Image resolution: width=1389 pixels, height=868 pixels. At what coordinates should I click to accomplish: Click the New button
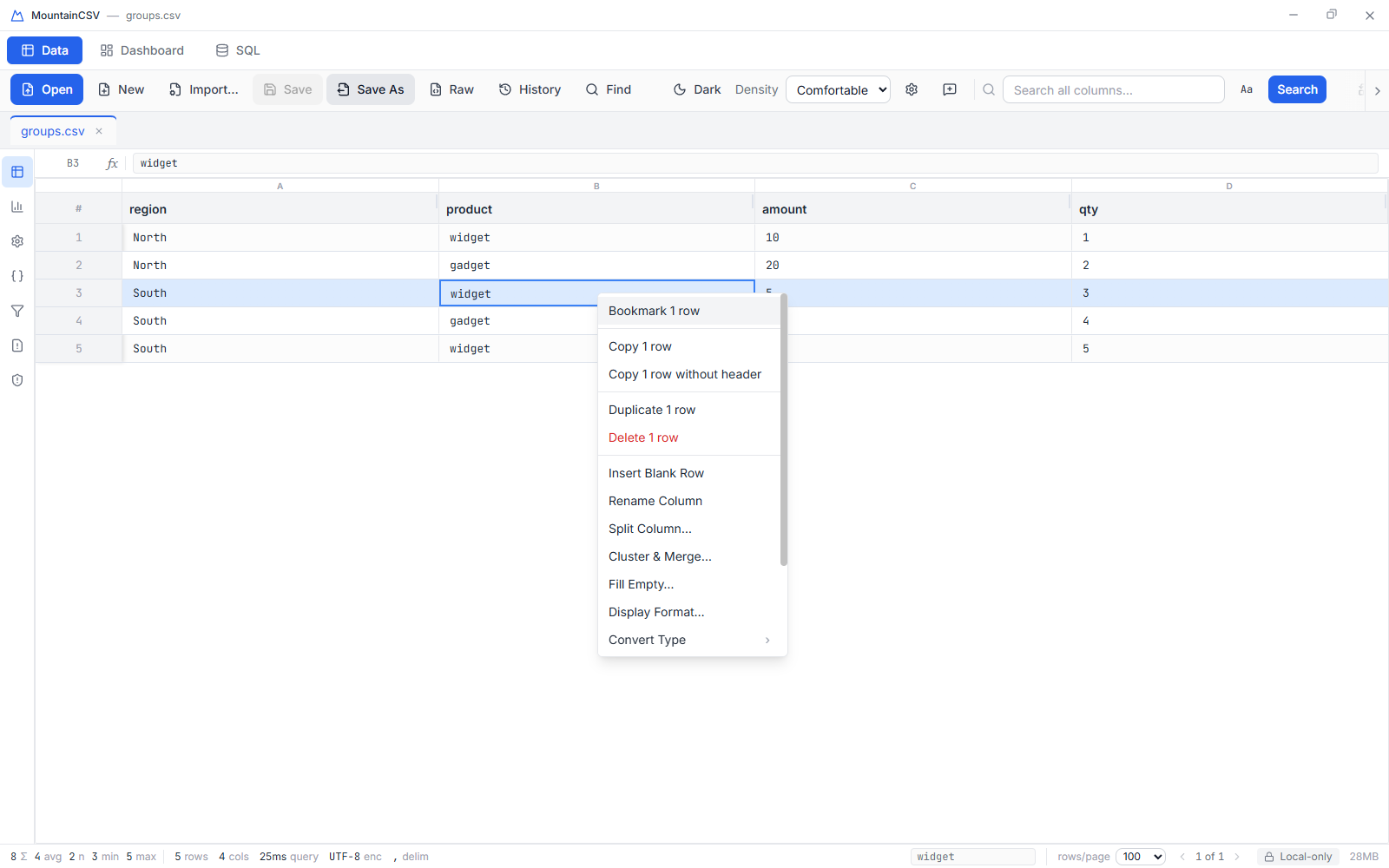click(x=121, y=89)
